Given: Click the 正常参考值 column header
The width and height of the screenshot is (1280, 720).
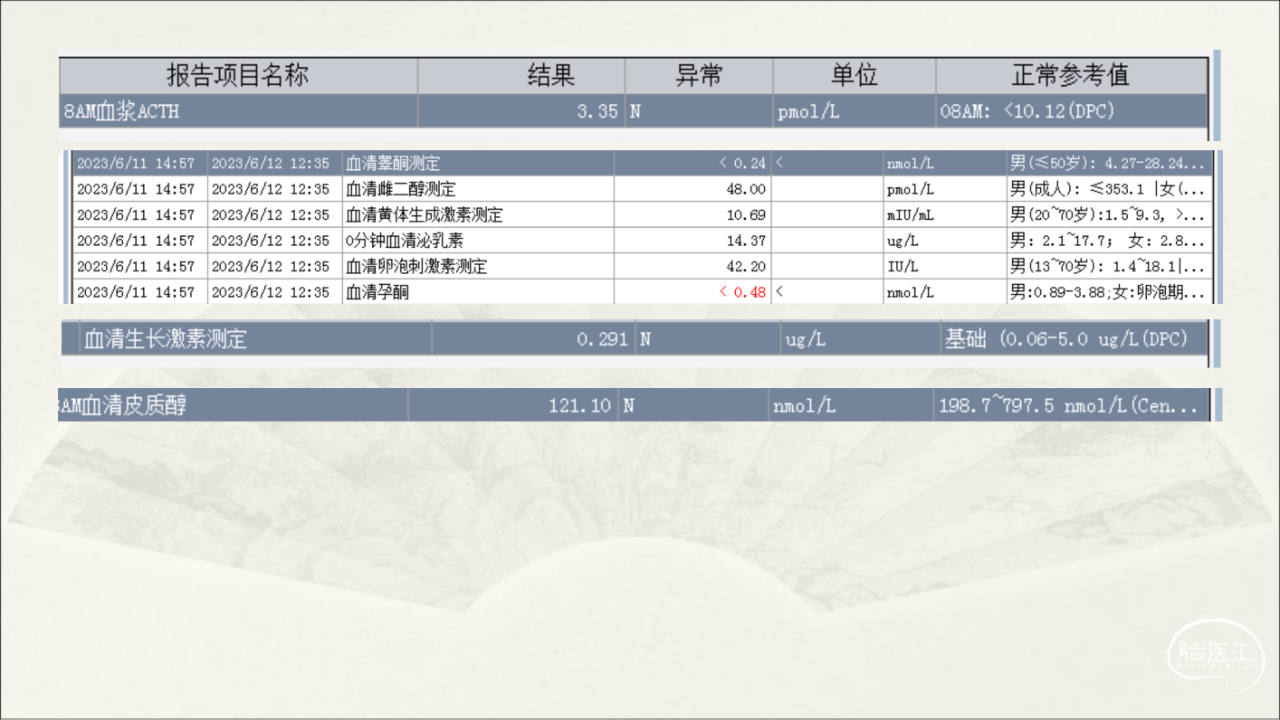Looking at the screenshot, I should (x=1071, y=76).
